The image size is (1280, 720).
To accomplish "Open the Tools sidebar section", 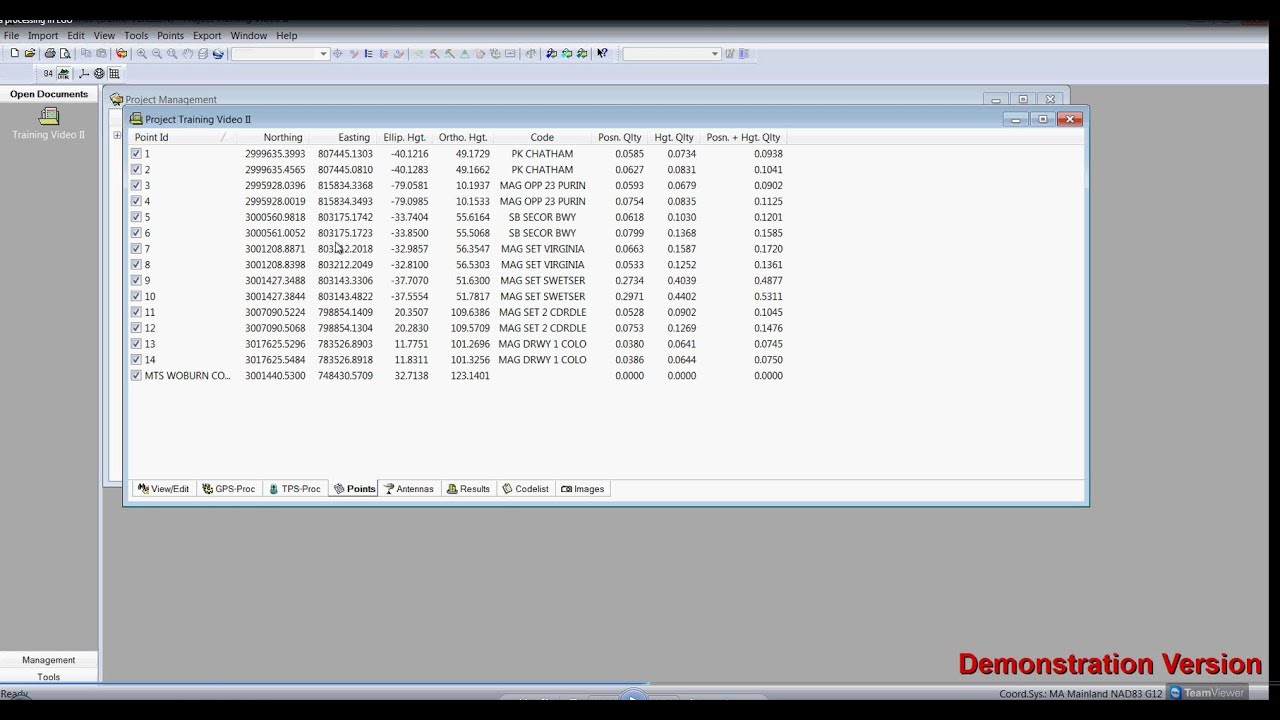I will (x=49, y=677).
